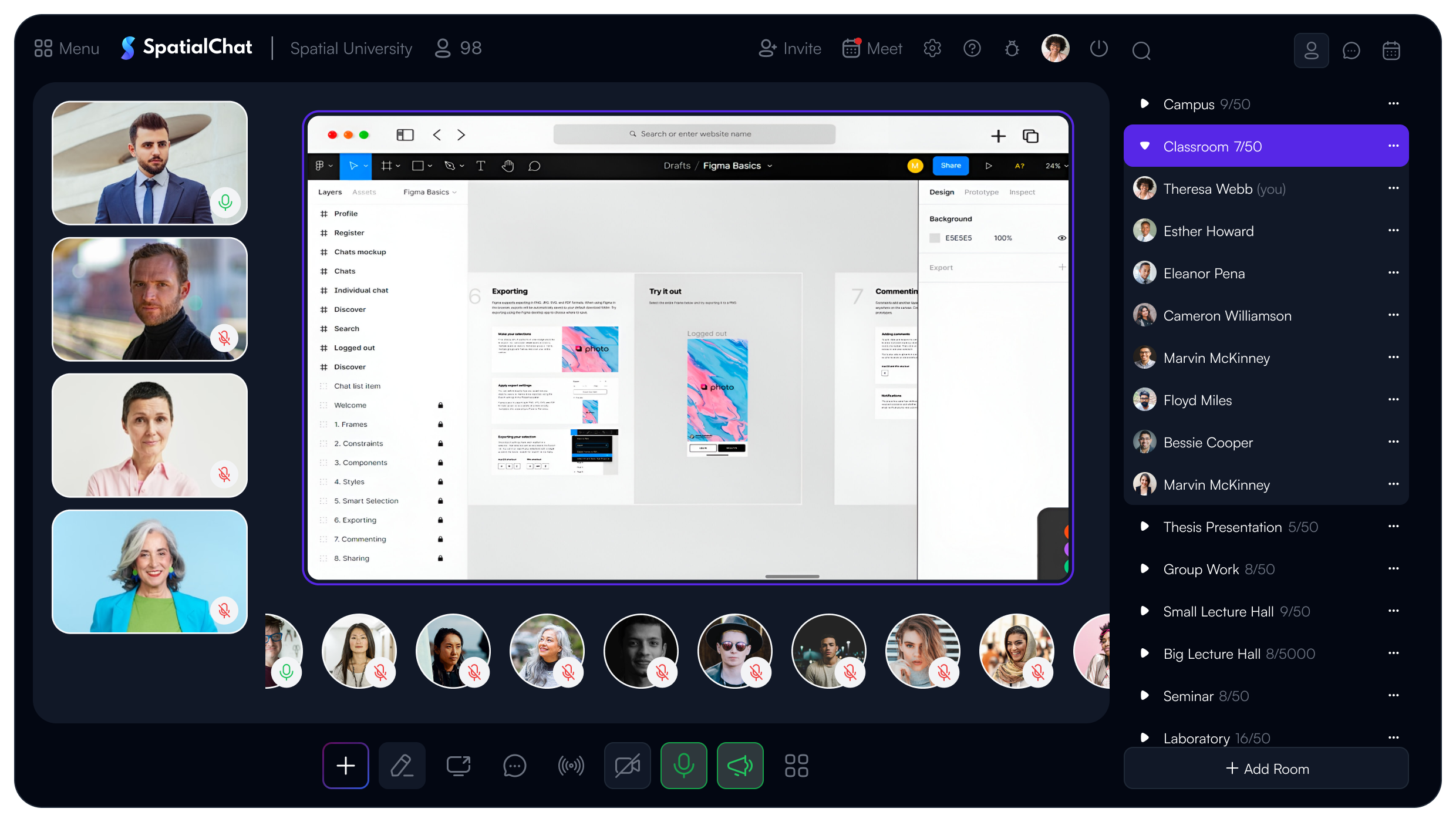Switch to the Figma Assets tab
Screen dimensions: 1456x822
coord(364,192)
